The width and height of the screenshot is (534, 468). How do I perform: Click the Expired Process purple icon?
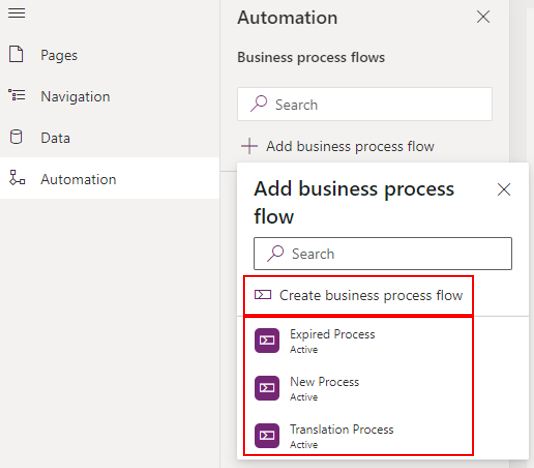[267, 340]
